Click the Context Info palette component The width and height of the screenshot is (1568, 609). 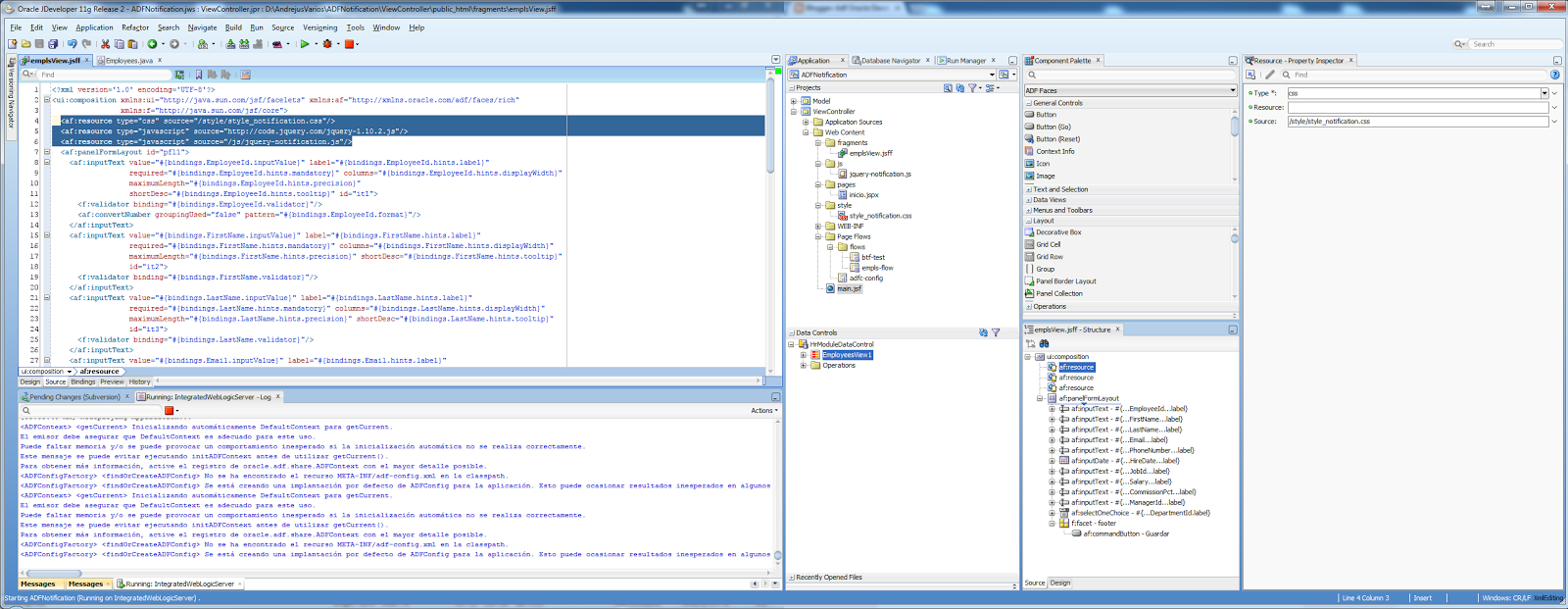point(1054,151)
